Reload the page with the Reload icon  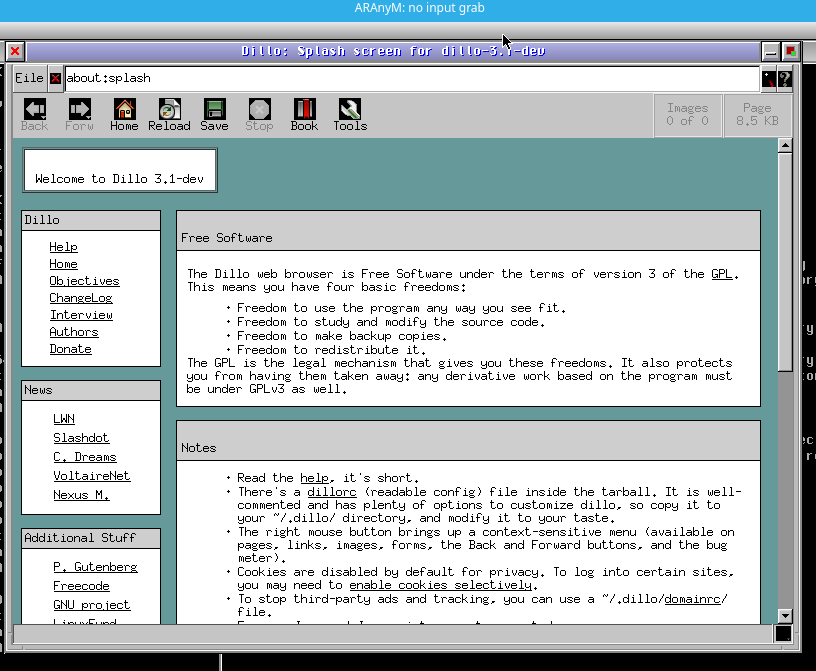point(169,115)
